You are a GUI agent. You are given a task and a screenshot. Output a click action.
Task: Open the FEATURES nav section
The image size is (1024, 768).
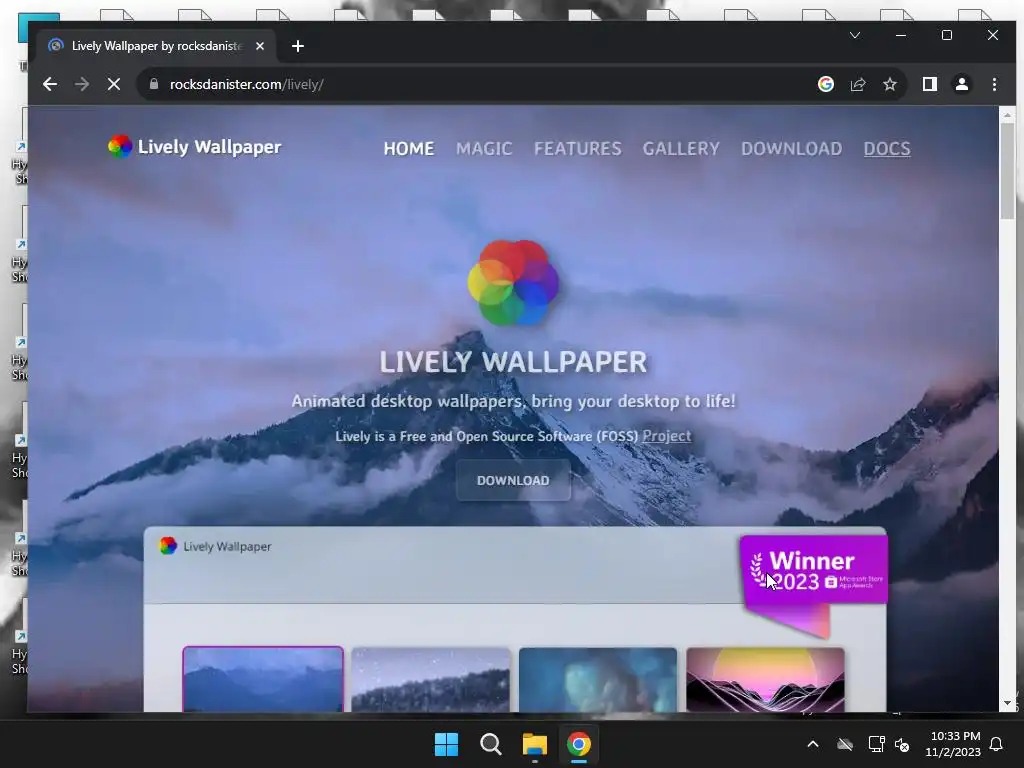pos(577,148)
